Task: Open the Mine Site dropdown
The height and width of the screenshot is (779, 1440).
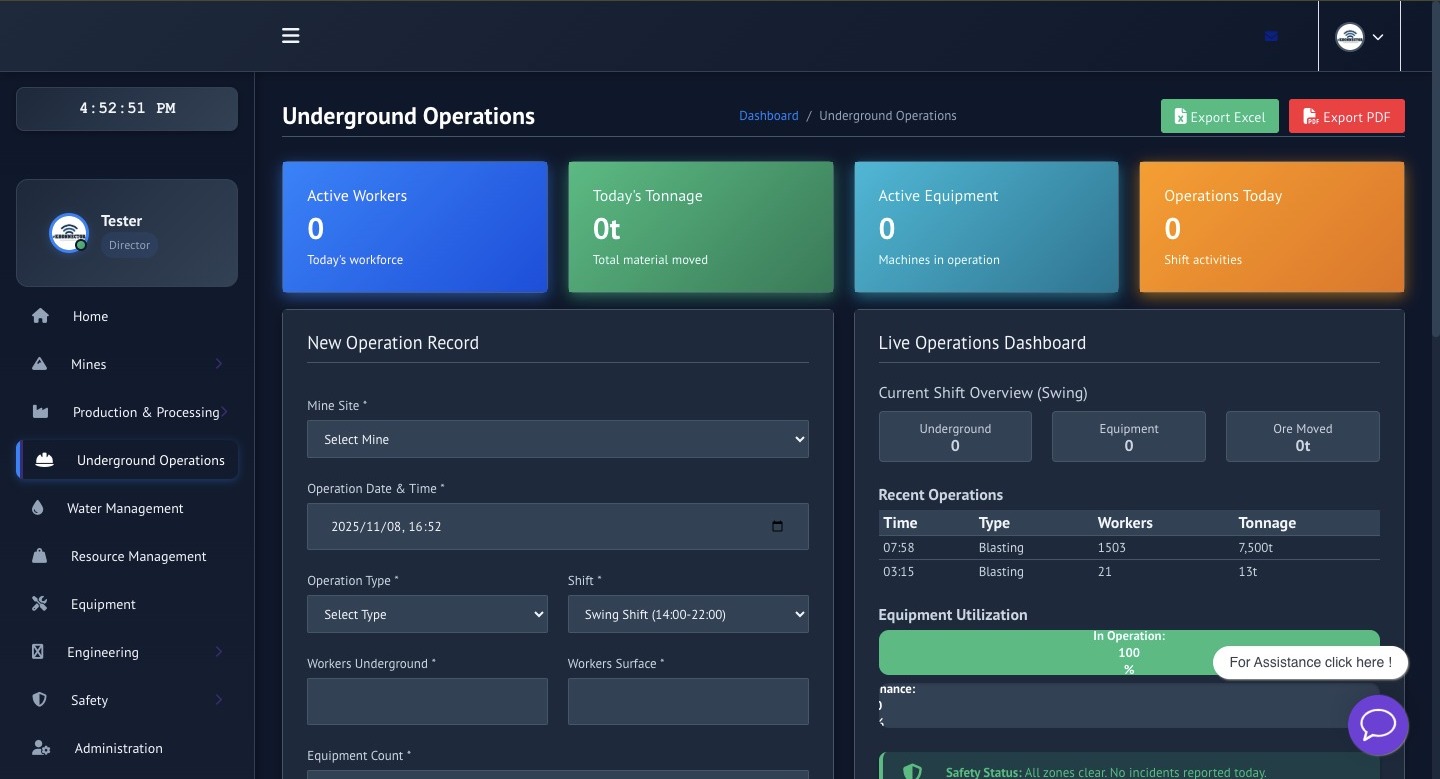Action: (x=557, y=439)
